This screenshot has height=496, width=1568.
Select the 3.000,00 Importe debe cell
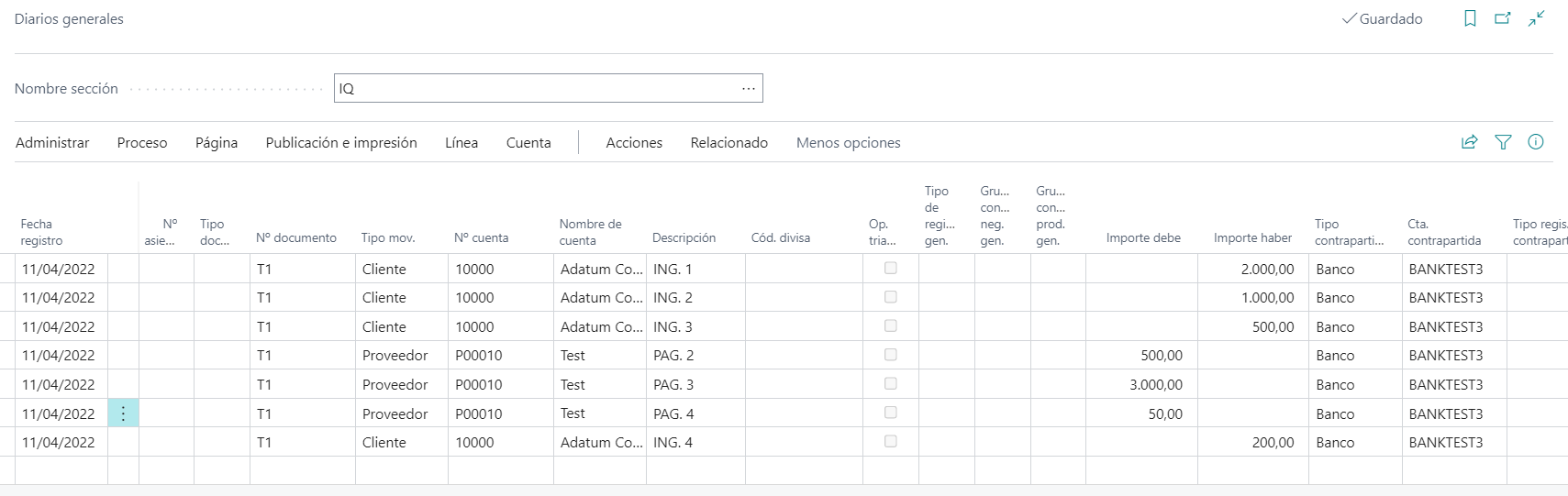click(x=1142, y=385)
